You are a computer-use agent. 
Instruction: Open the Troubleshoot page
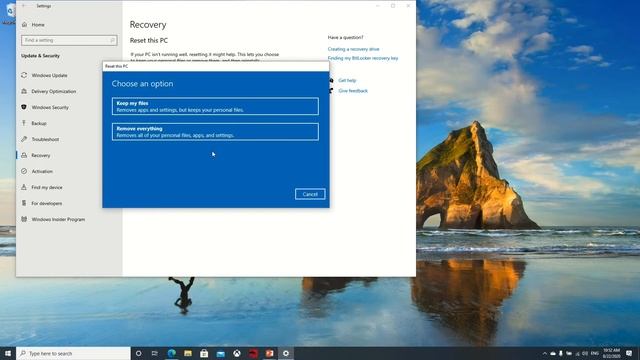point(45,139)
